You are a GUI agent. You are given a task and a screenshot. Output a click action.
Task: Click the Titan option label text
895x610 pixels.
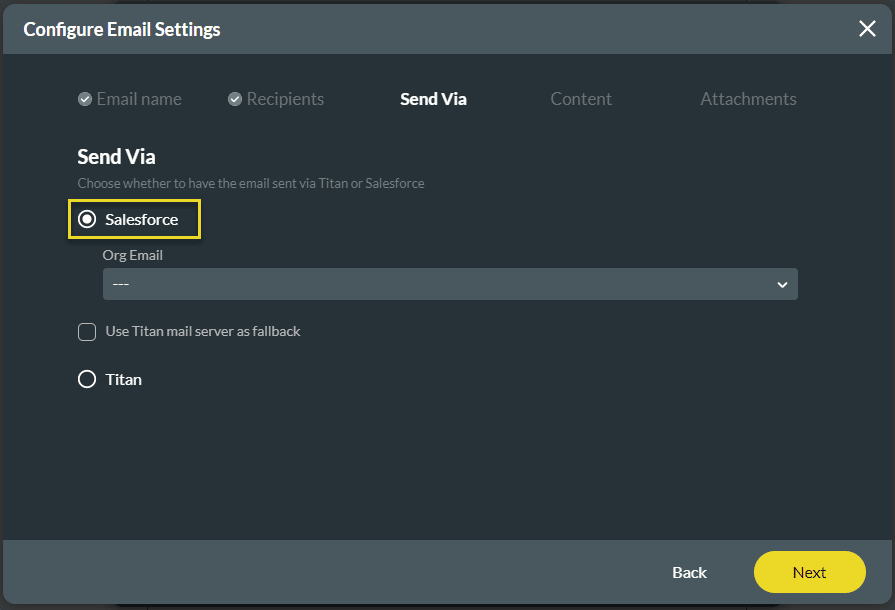[x=124, y=380]
